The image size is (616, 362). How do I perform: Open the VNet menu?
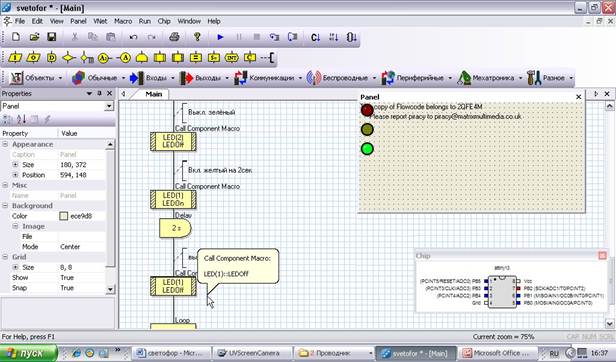100,21
